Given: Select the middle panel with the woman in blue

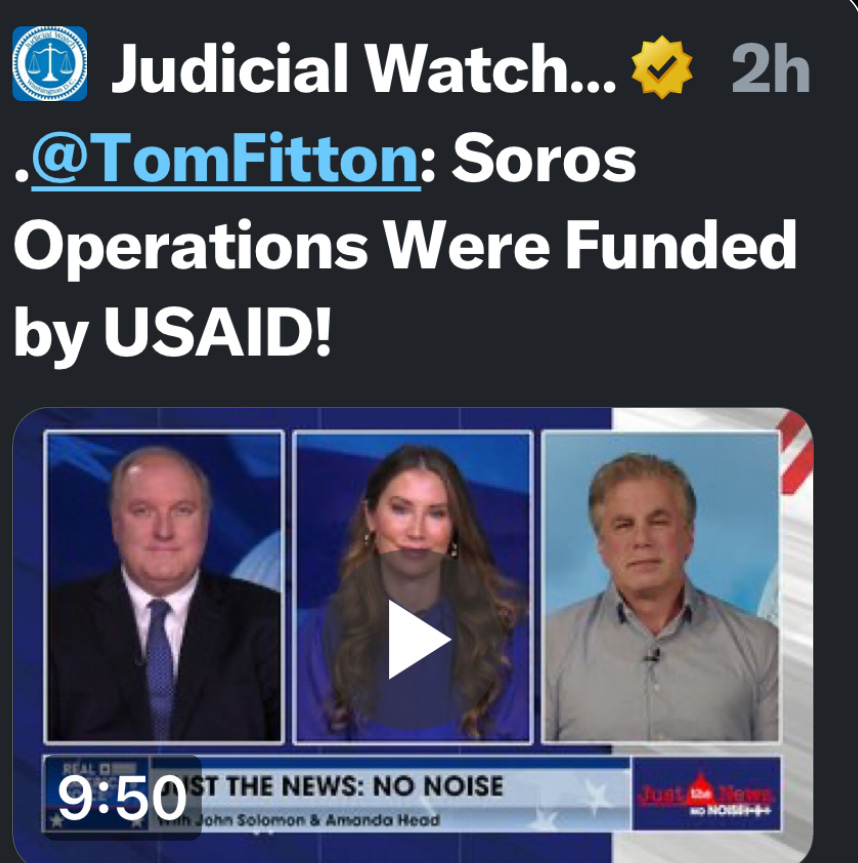Looking at the screenshot, I should [413, 587].
